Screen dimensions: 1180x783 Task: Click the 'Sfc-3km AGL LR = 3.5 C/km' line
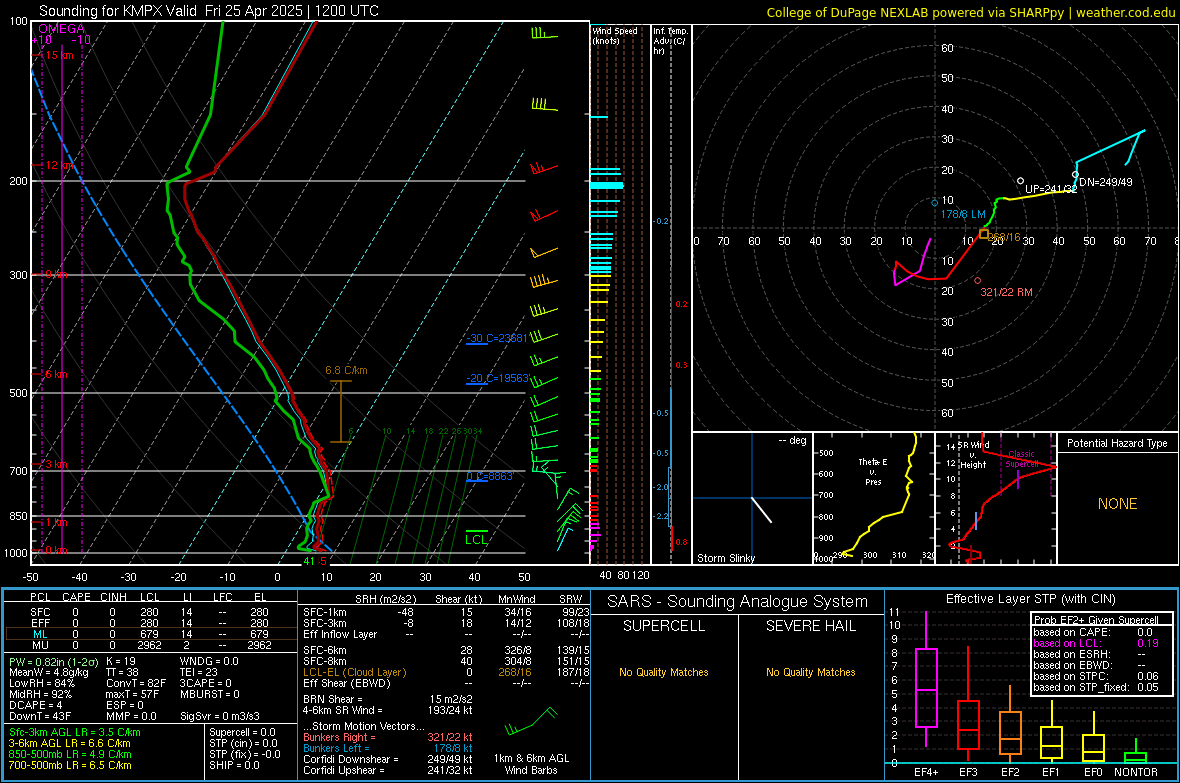(75, 732)
